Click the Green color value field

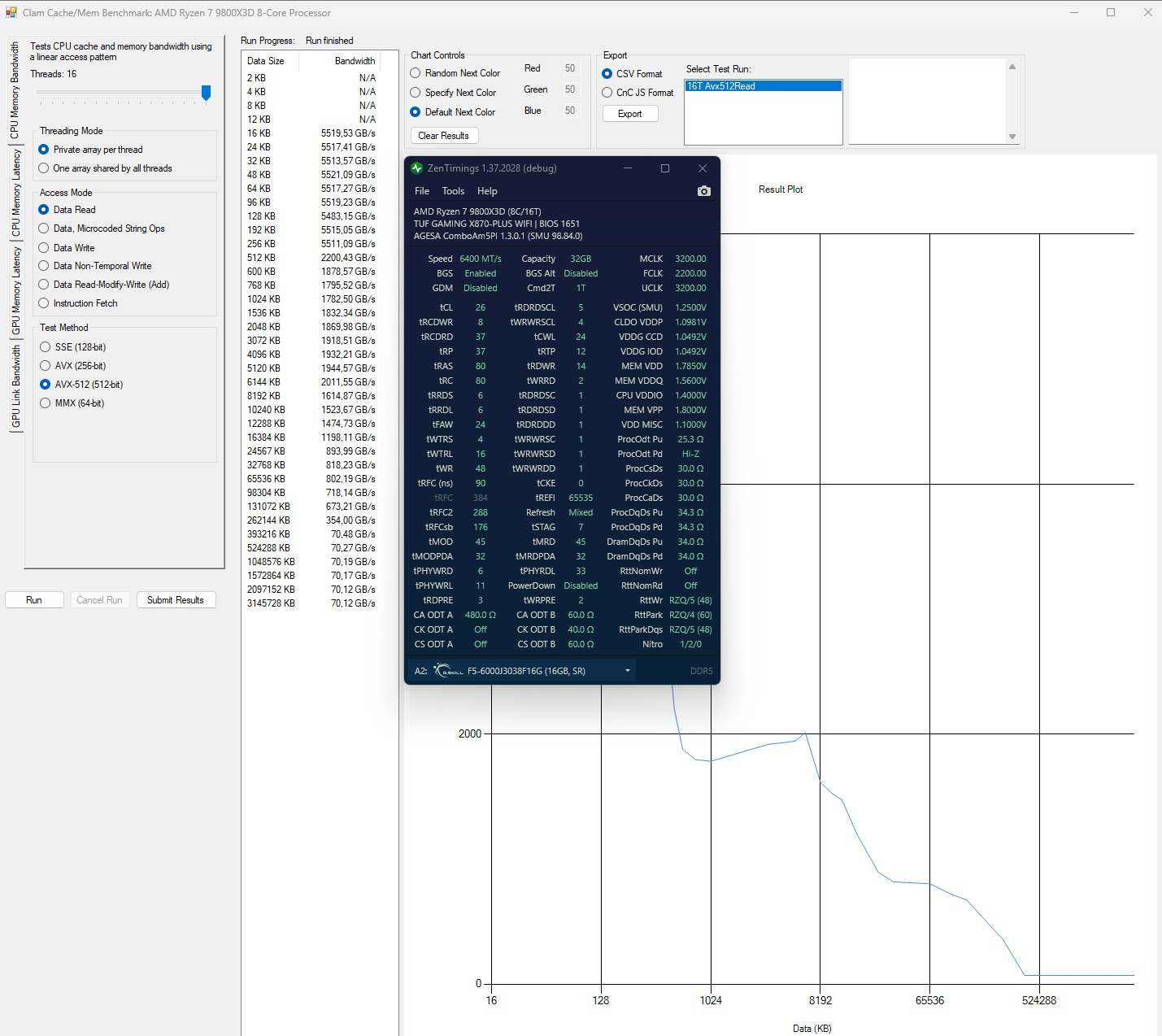coord(571,89)
